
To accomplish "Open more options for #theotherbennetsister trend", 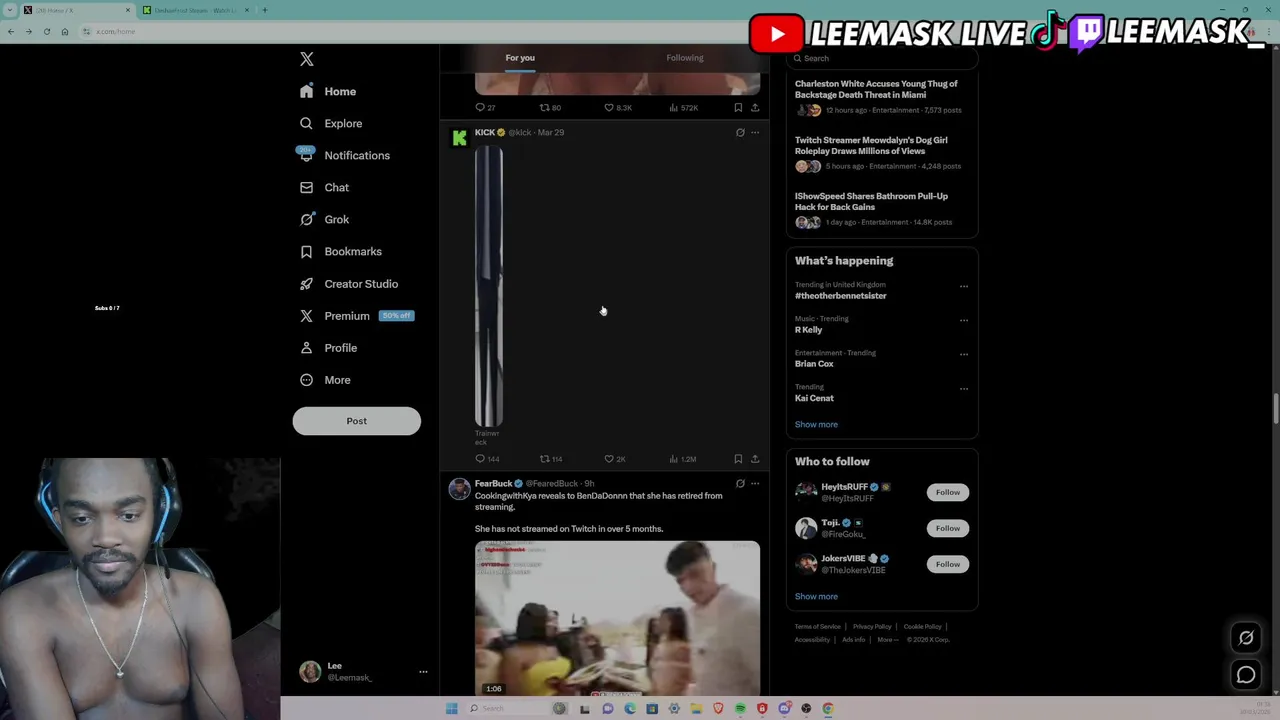I will pos(964,286).
